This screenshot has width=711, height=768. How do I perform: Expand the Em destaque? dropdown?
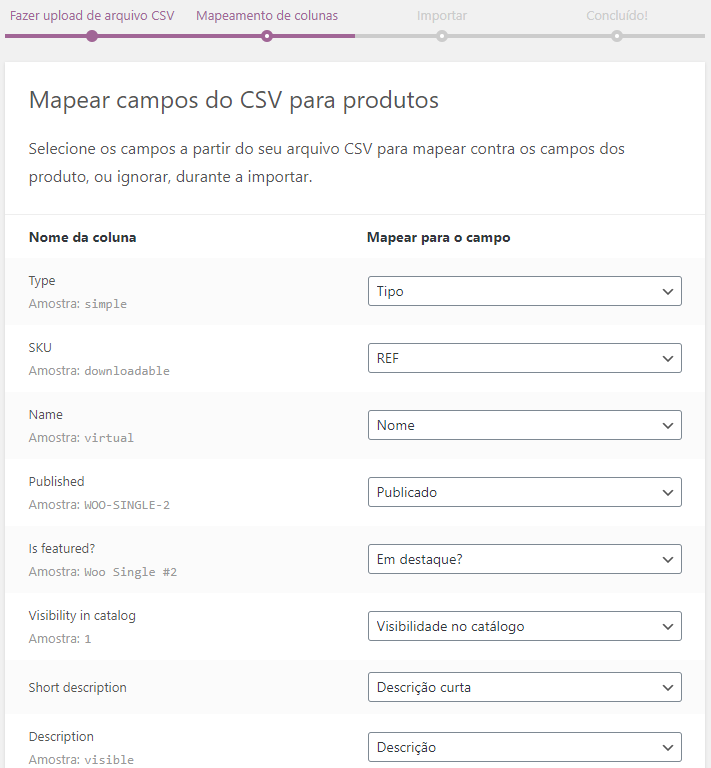tap(524, 559)
